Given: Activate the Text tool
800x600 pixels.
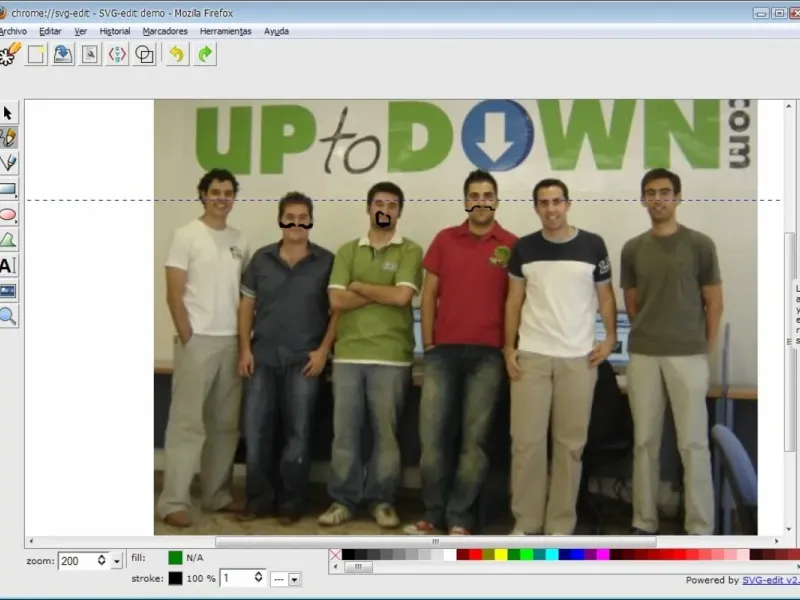Looking at the screenshot, I should point(8,265).
